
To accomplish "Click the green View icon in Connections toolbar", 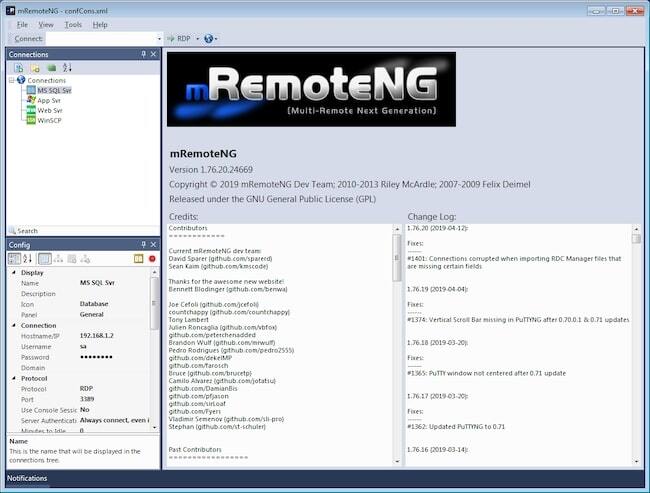I will tap(51, 68).
